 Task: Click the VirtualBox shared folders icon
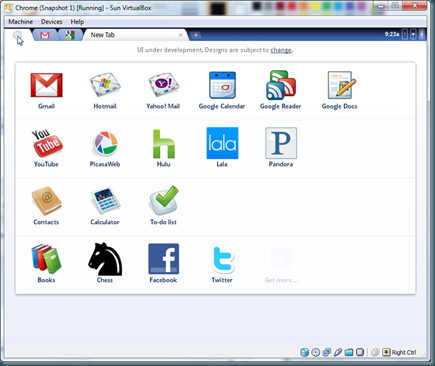tap(349, 352)
